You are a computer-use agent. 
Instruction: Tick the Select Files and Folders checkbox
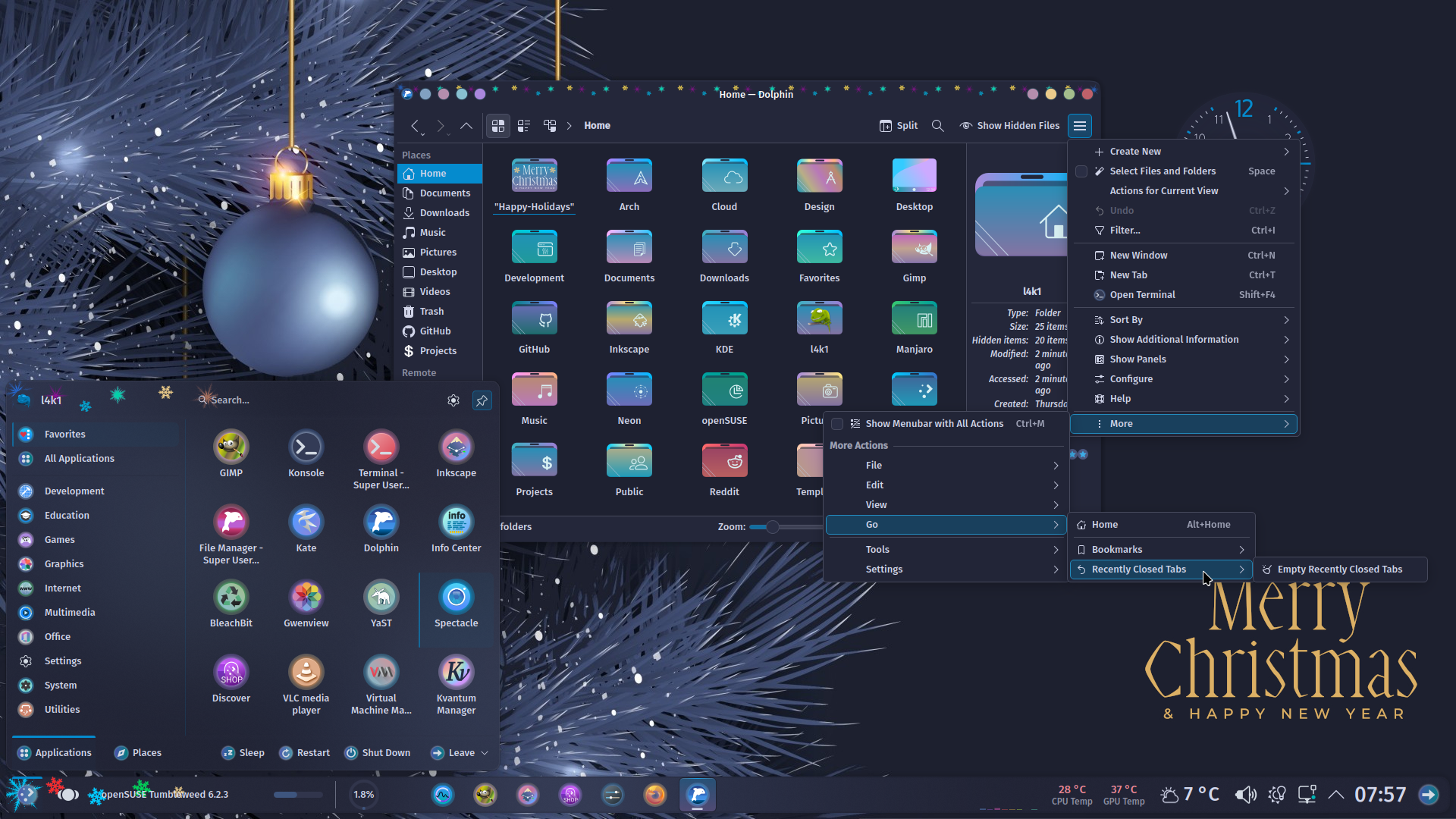[1081, 171]
